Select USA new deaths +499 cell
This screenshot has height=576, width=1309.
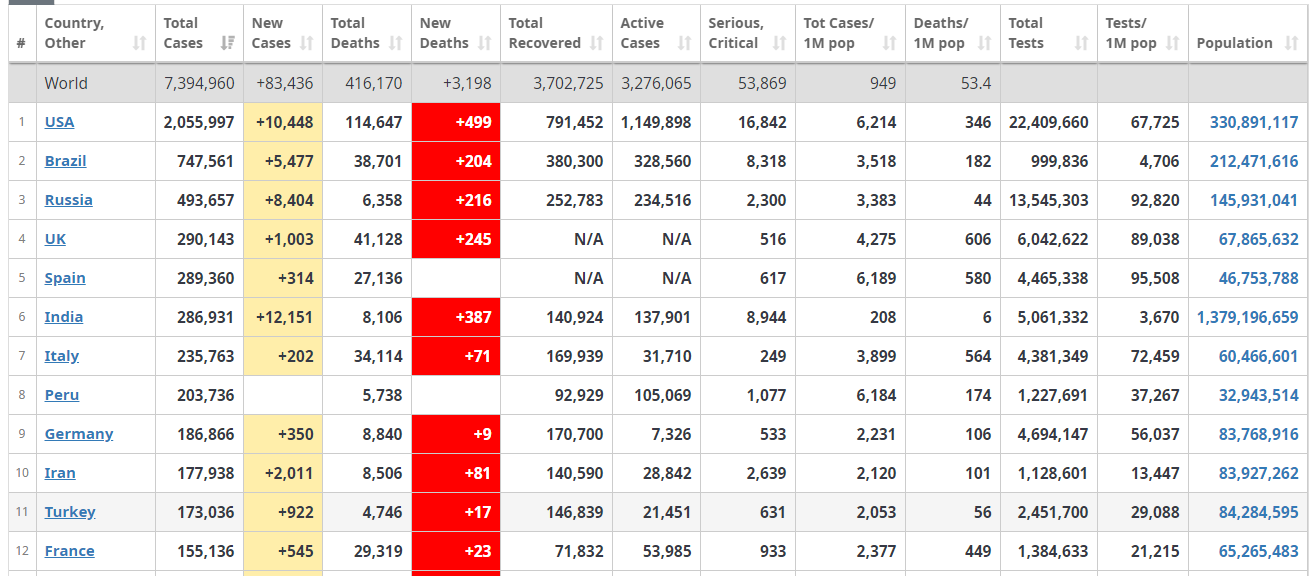456,122
